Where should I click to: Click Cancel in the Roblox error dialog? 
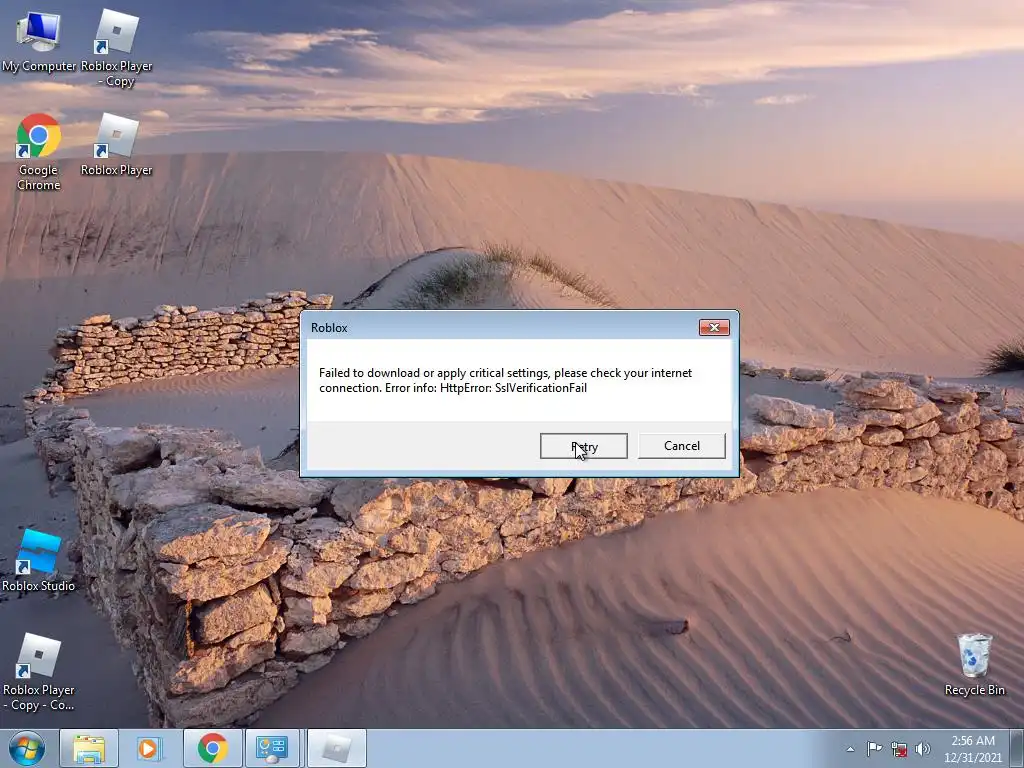pos(681,446)
